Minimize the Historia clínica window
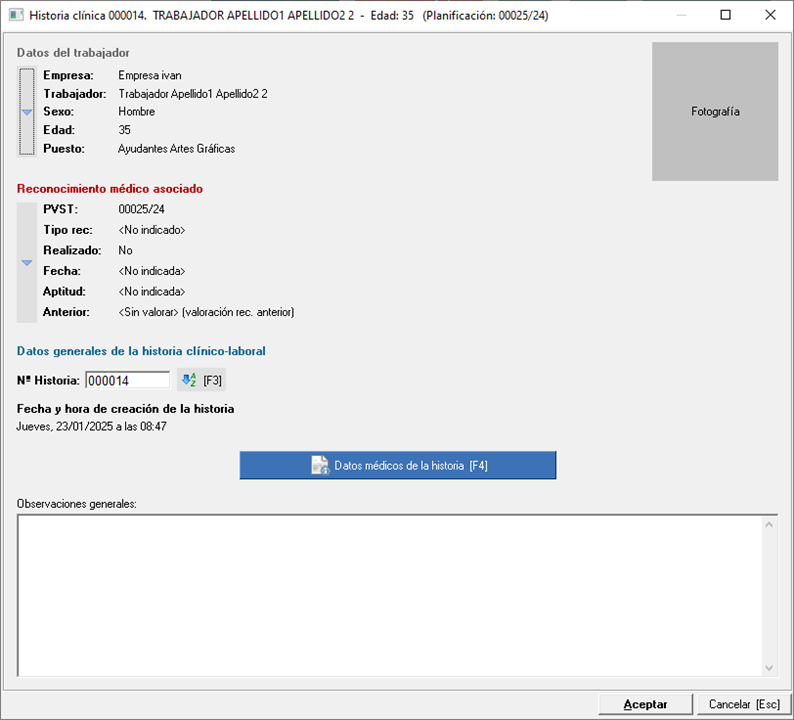This screenshot has height=720, width=794. [x=680, y=15]
